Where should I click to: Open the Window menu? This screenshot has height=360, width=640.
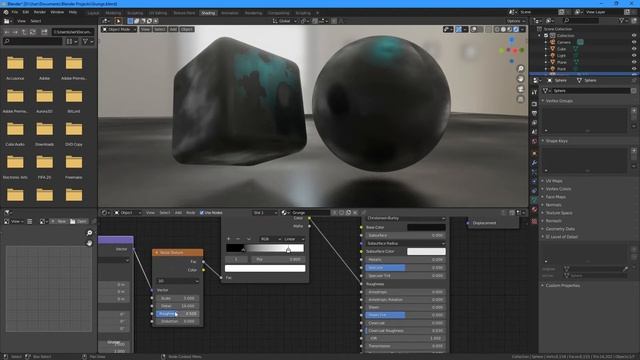tap(57, 12)
